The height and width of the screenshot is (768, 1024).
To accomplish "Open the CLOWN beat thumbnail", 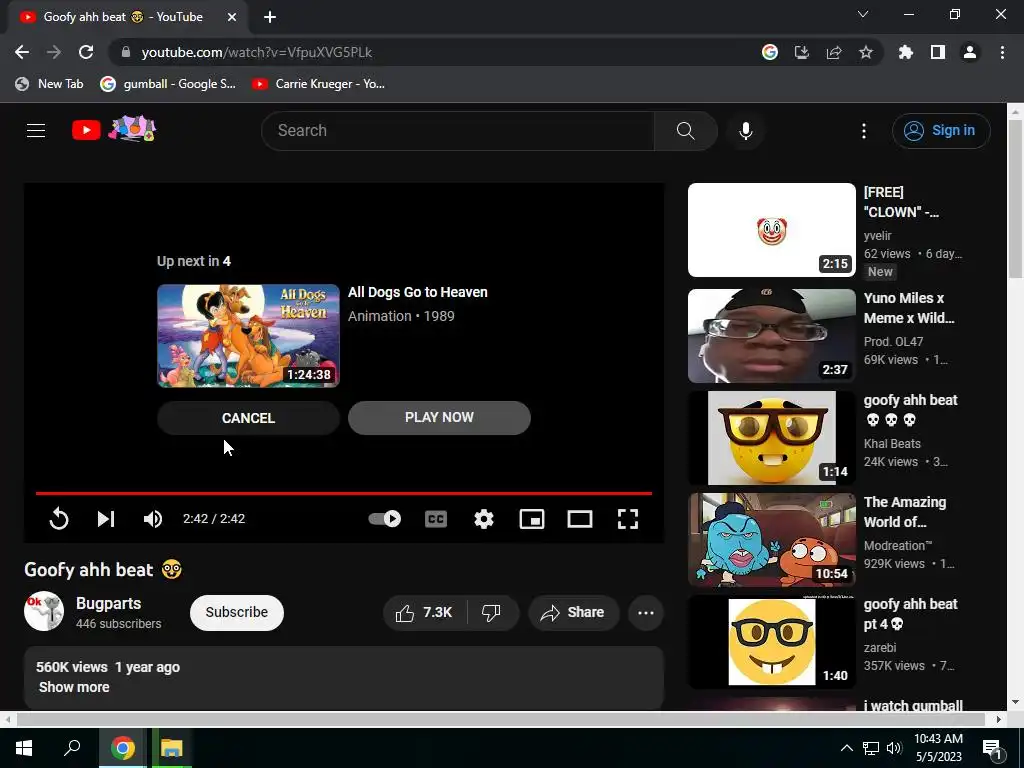I will [x=771, y=230].
